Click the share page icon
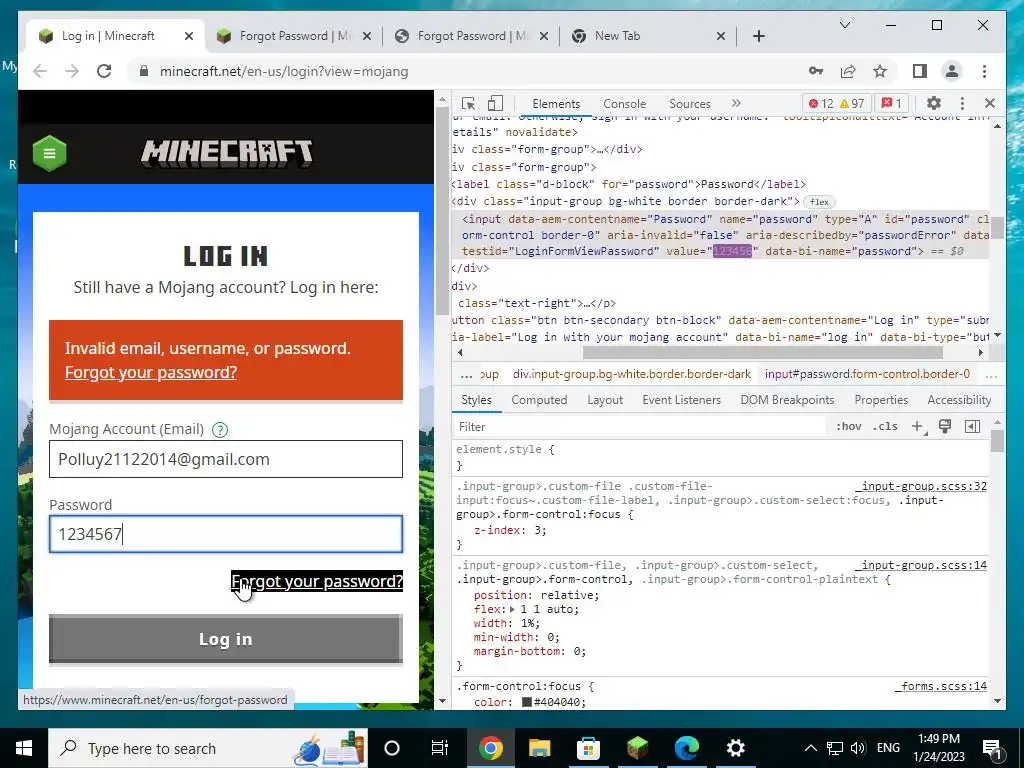 (x=848, y=71)
